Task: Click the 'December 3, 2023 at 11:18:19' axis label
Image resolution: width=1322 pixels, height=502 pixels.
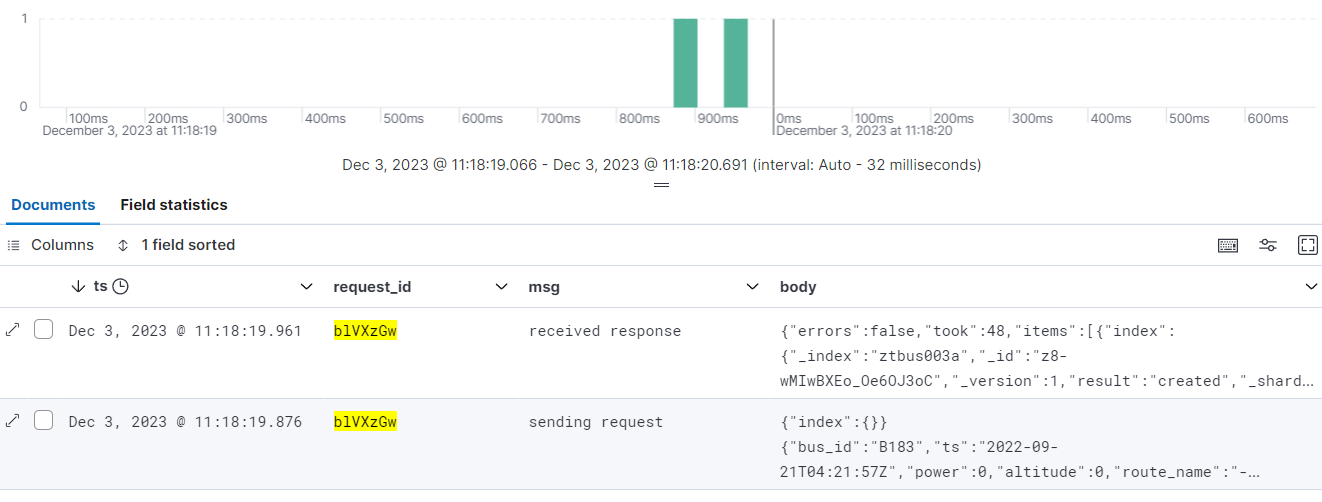Action: tap(130, 131)
